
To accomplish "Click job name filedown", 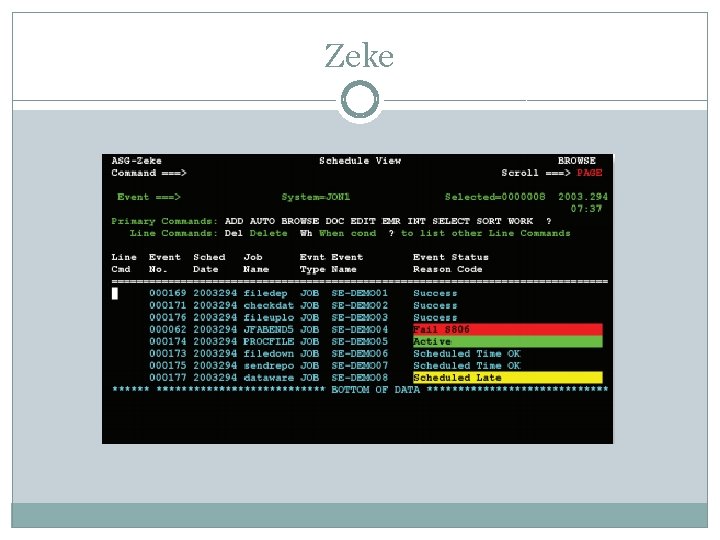I will point(269,354).
